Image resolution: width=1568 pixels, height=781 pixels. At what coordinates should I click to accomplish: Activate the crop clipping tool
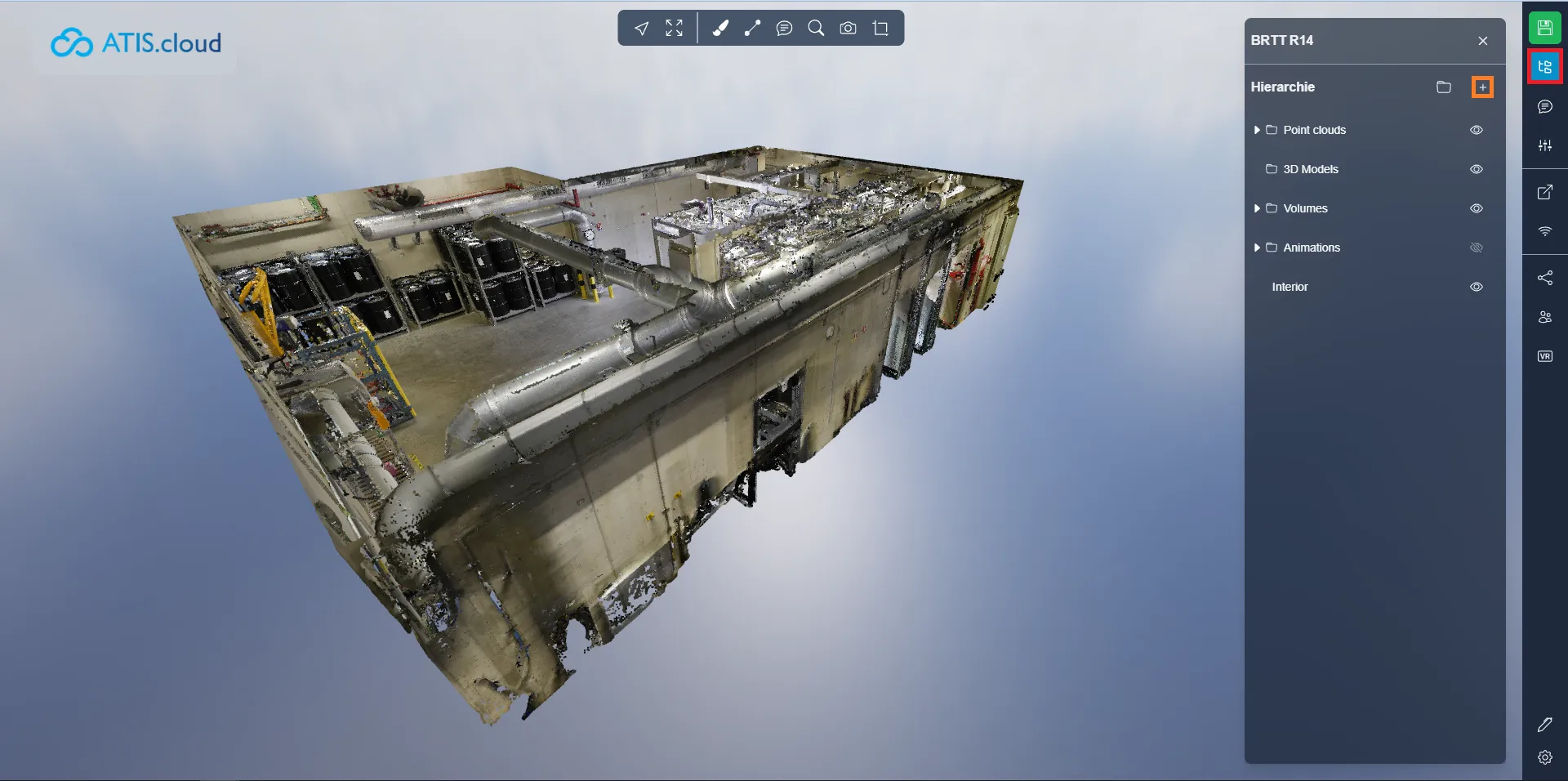click(x=880, y=29)
